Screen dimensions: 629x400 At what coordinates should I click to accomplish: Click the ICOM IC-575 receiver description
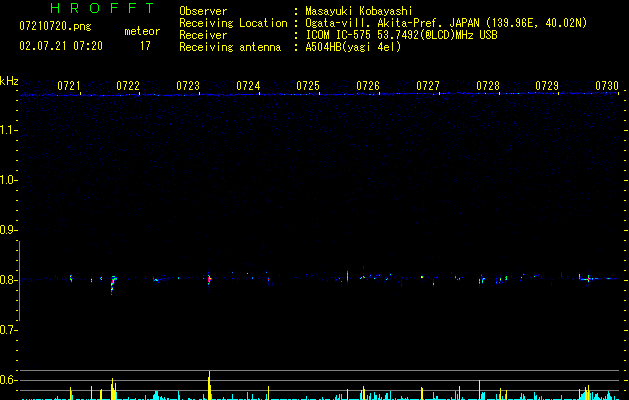tap(401, 35)
